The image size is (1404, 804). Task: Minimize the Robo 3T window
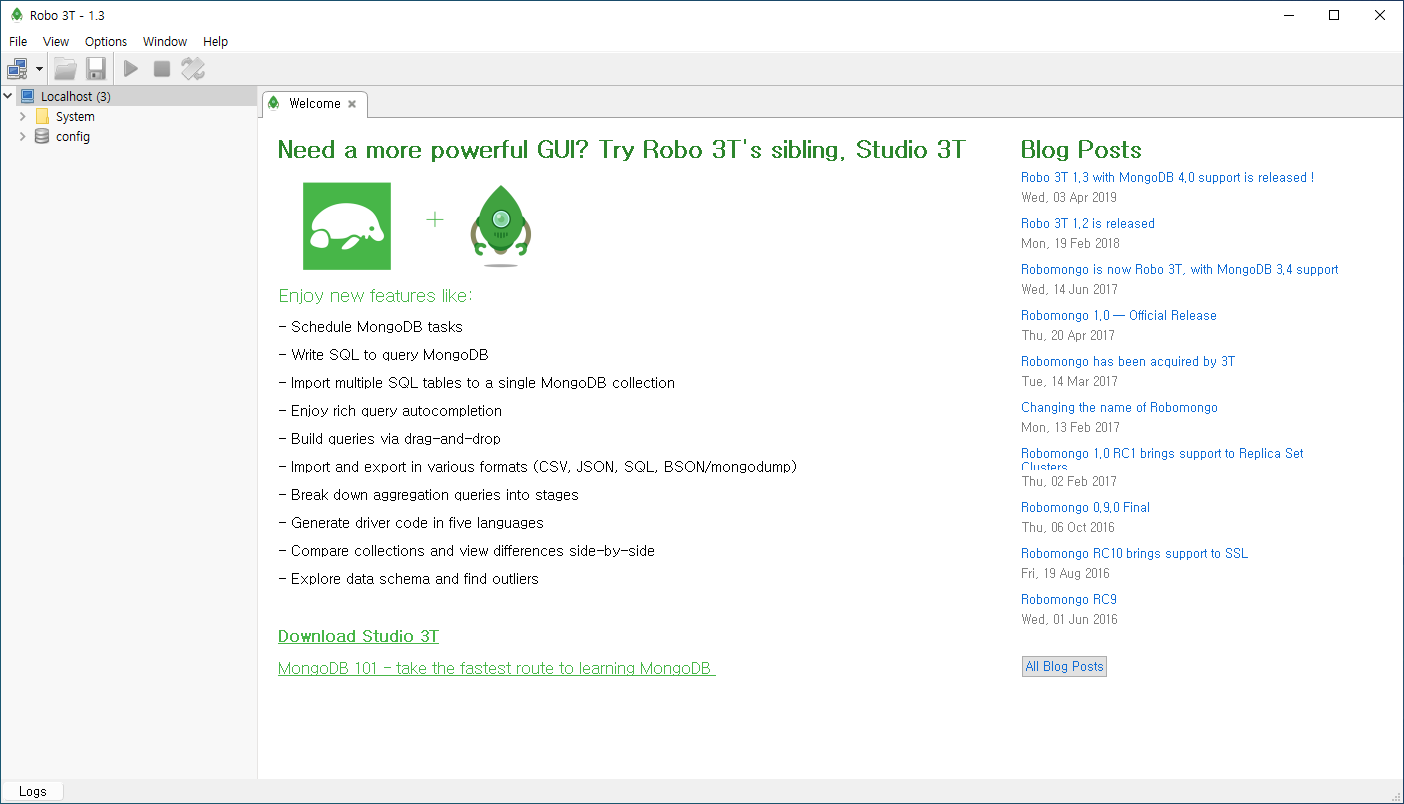1288,15
